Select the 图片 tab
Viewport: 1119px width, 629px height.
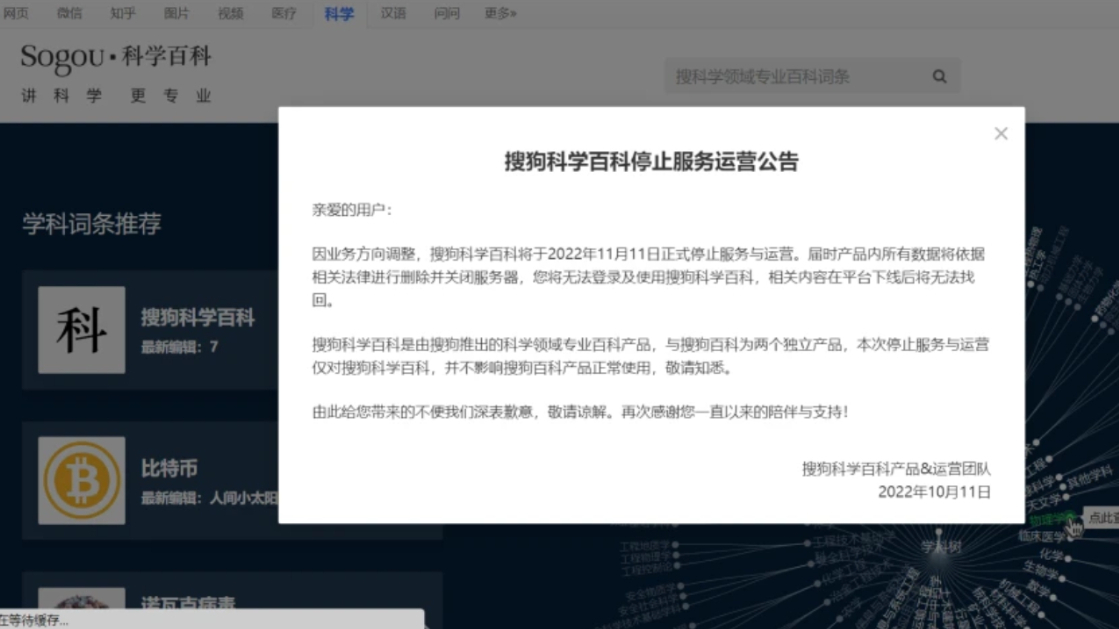coord(176,13)
